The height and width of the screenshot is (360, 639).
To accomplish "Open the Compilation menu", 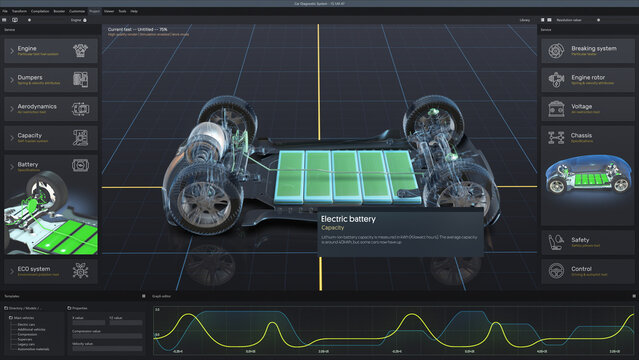I will 40,11.
